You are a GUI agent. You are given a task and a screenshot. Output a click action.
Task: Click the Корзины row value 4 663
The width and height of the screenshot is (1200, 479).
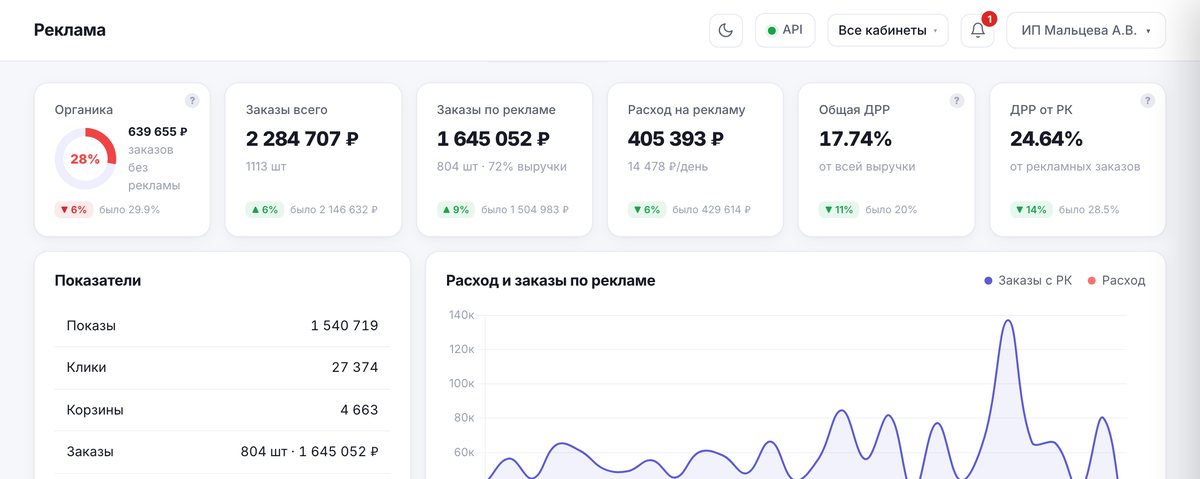pos(359,410)
